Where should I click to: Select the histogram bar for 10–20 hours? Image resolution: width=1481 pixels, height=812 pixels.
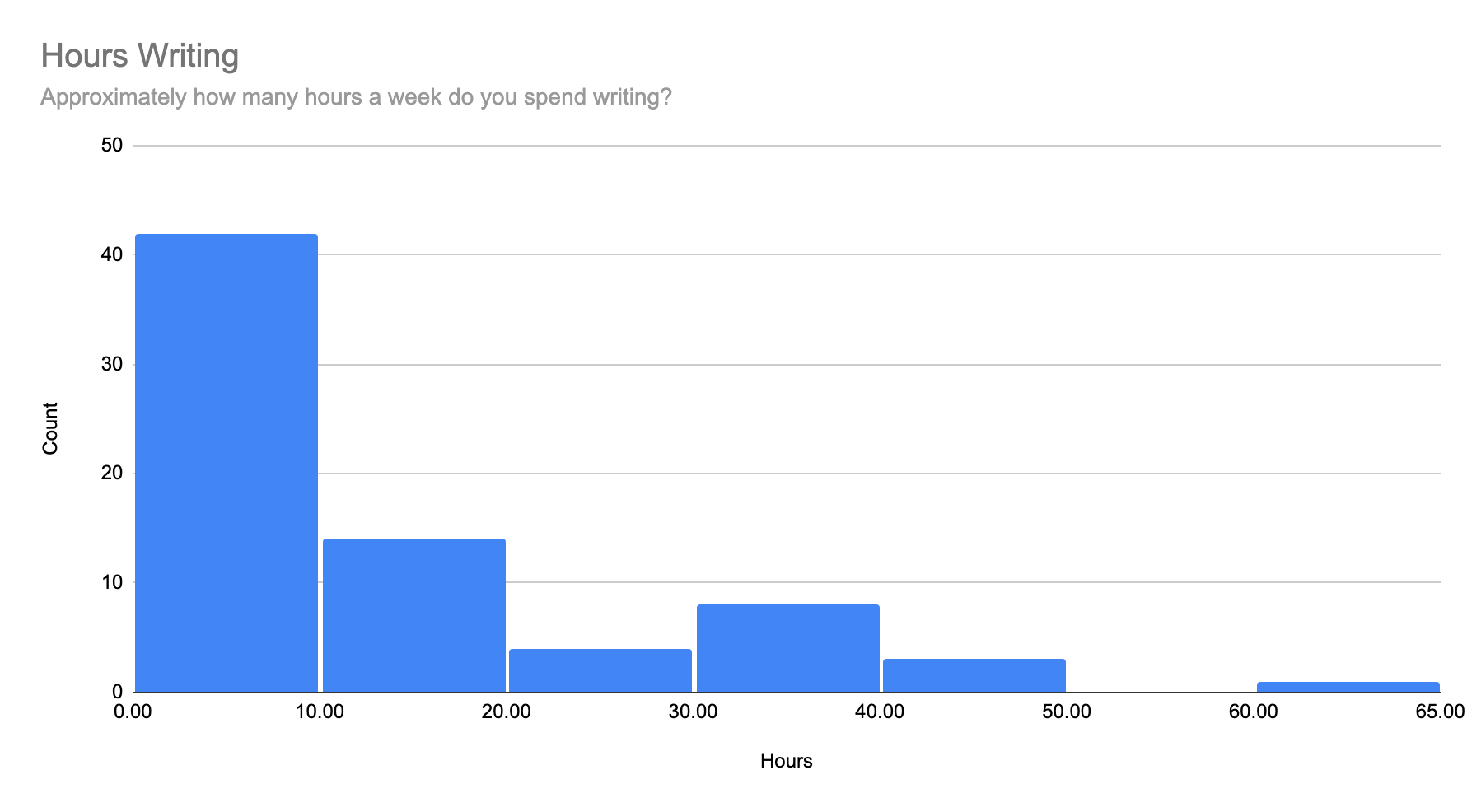pos(413,615)
